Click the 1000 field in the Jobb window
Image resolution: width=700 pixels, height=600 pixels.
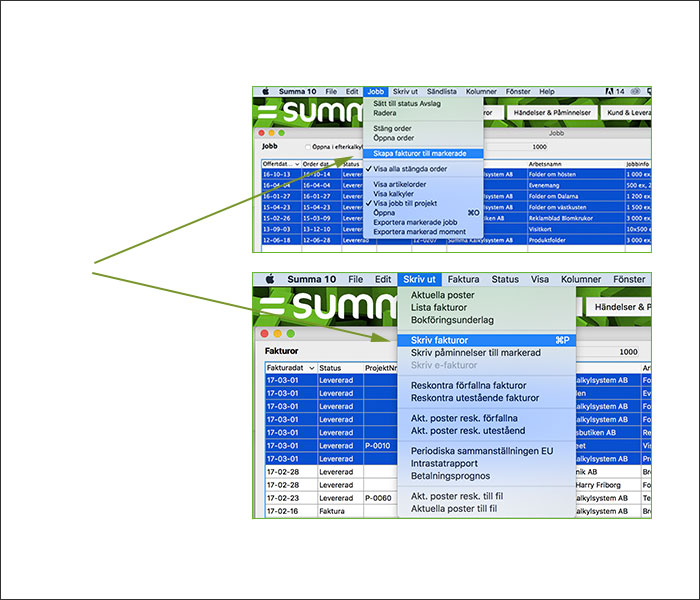pyautogui.click(x=516, y=147)
